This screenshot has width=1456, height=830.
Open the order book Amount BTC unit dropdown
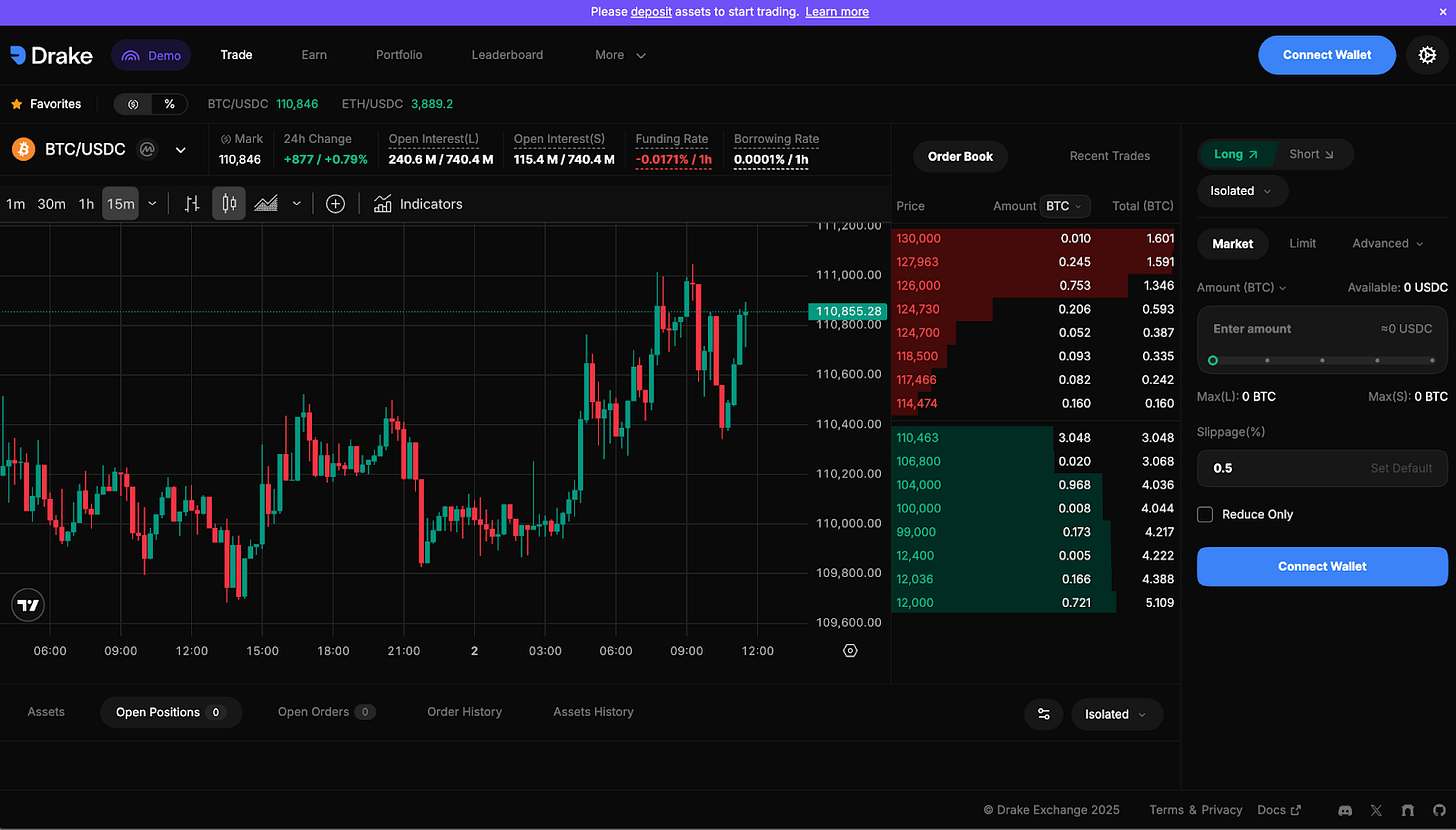pyautogui.click(x=1065, y=206)
